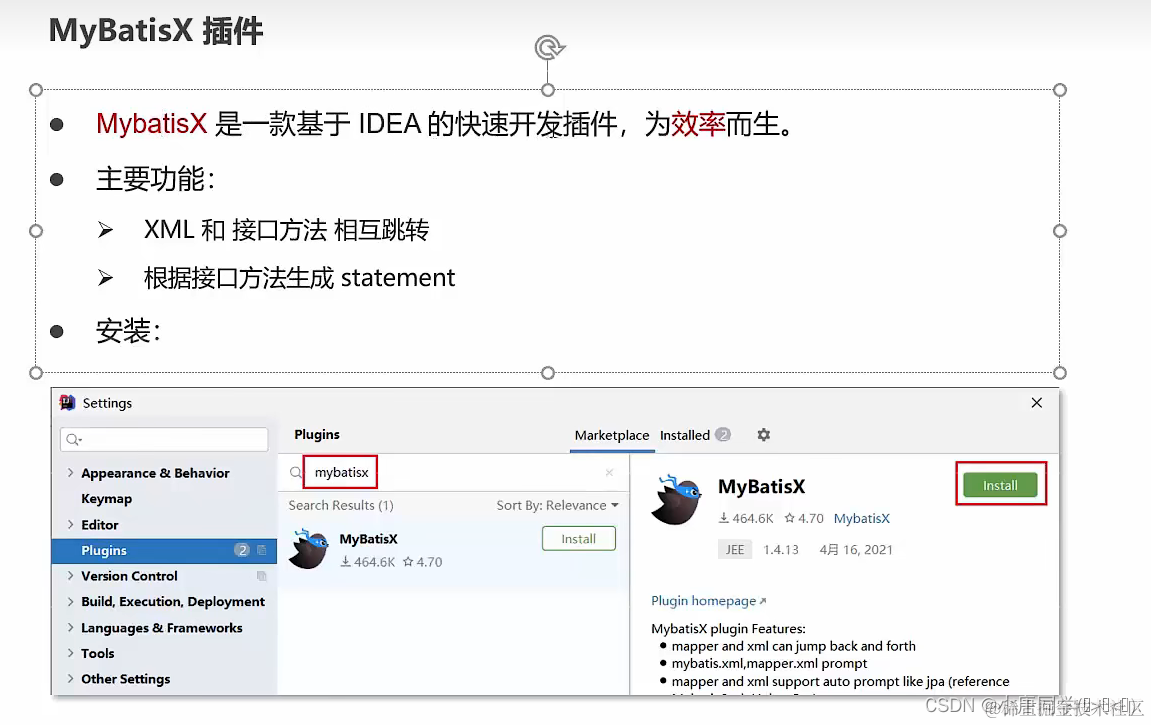
Task: Select Appearance & Behavior label
Action: [x=155, y=473]
